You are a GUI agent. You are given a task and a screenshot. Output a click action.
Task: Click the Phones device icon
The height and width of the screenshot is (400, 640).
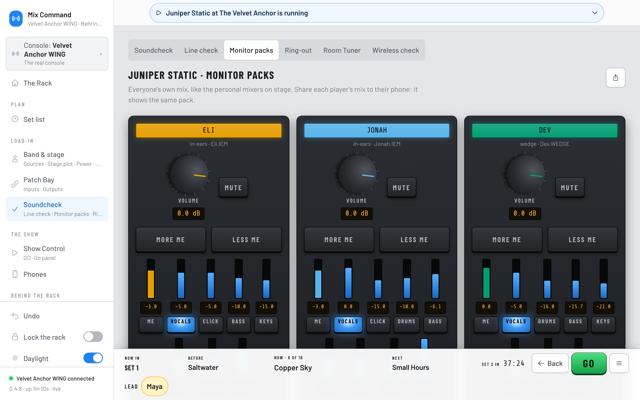click(x=15, y=274)
